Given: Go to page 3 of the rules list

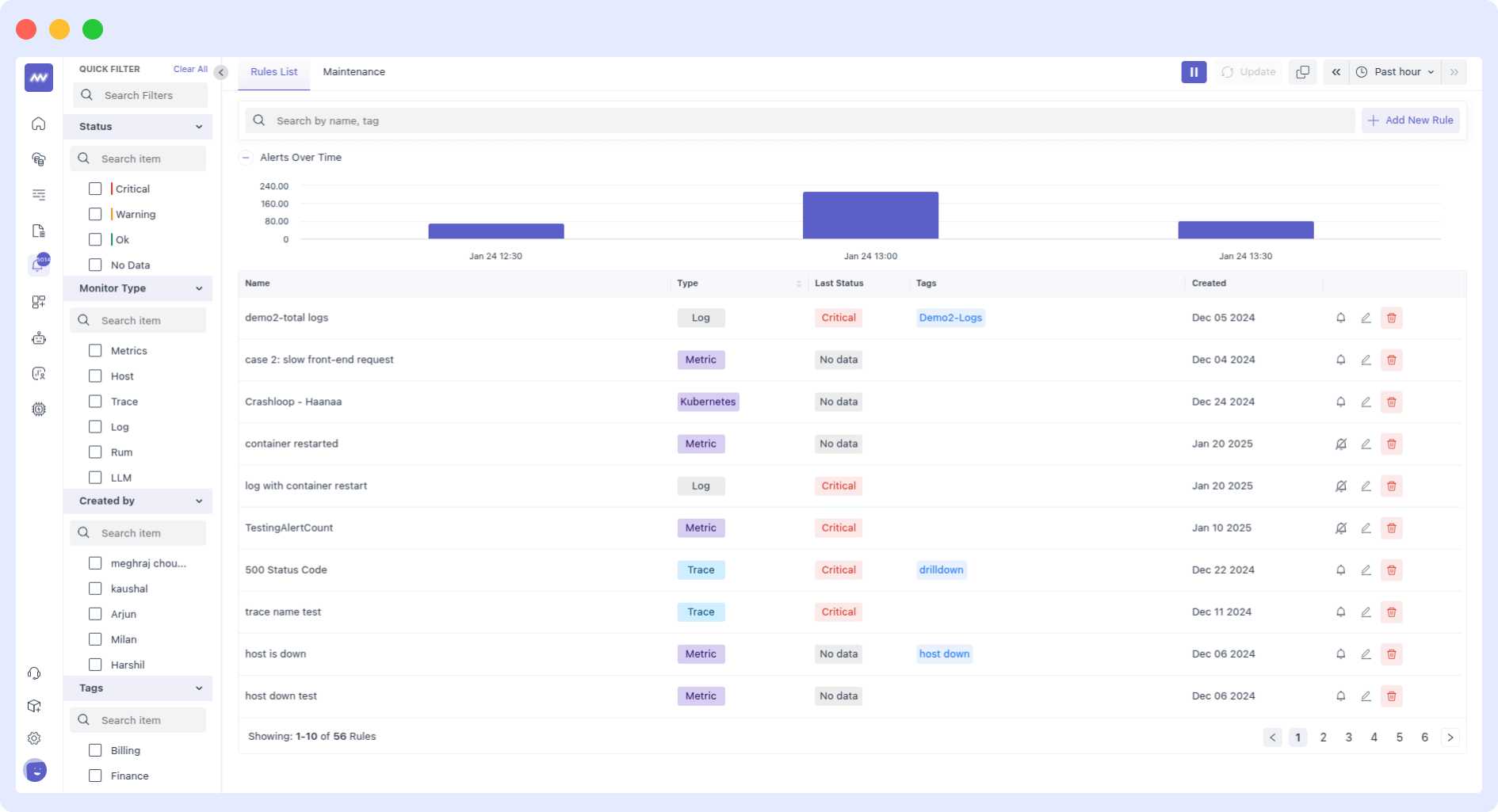Looking at the screenshot, I should click(1348, 737).
